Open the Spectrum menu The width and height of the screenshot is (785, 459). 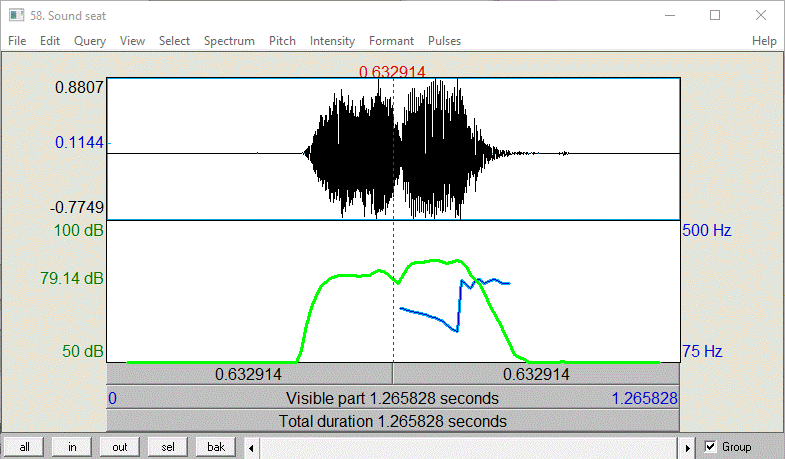pos(229,41)
